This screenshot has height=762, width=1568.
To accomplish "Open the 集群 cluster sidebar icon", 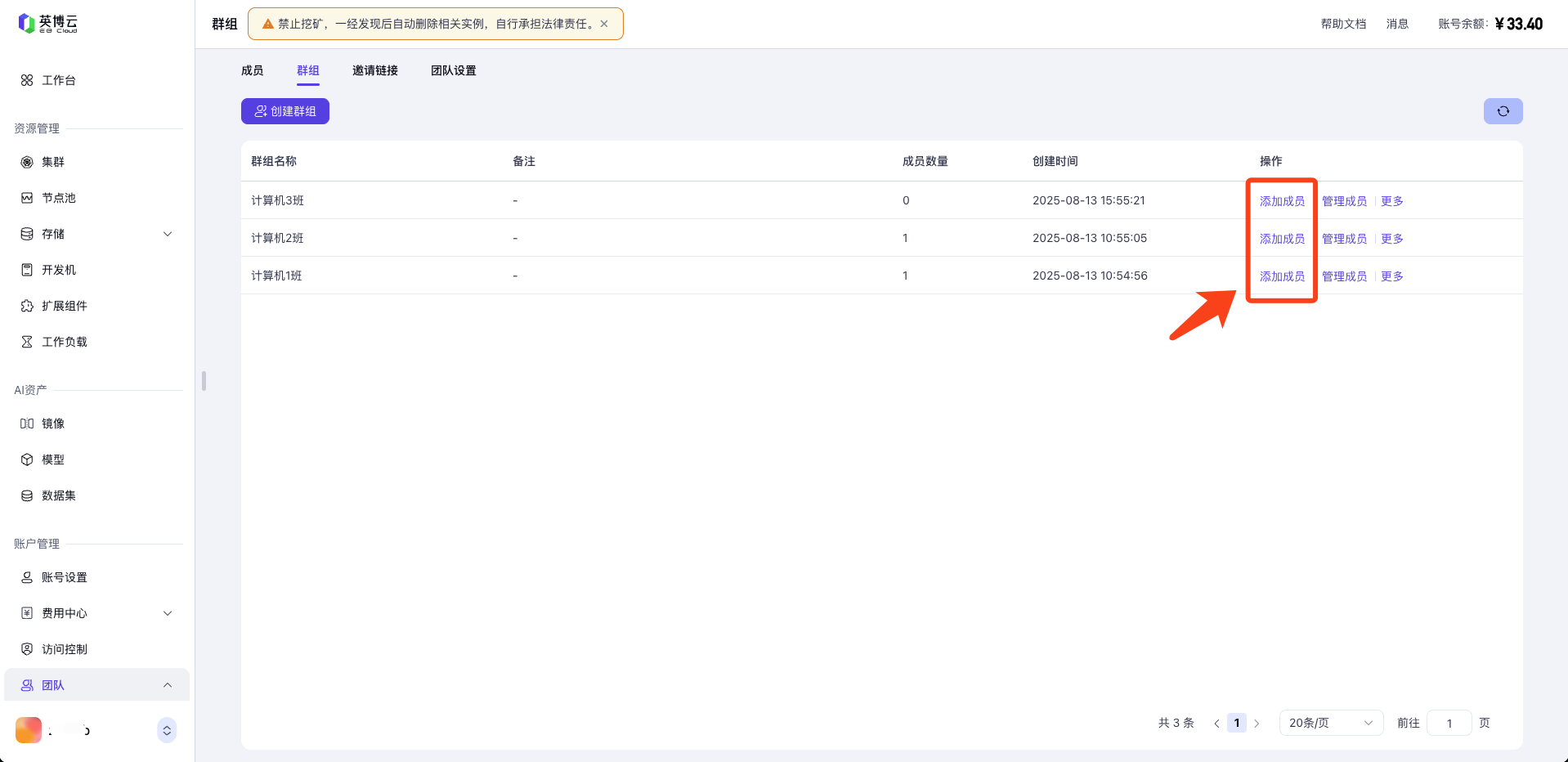I will tap(27, 162).
